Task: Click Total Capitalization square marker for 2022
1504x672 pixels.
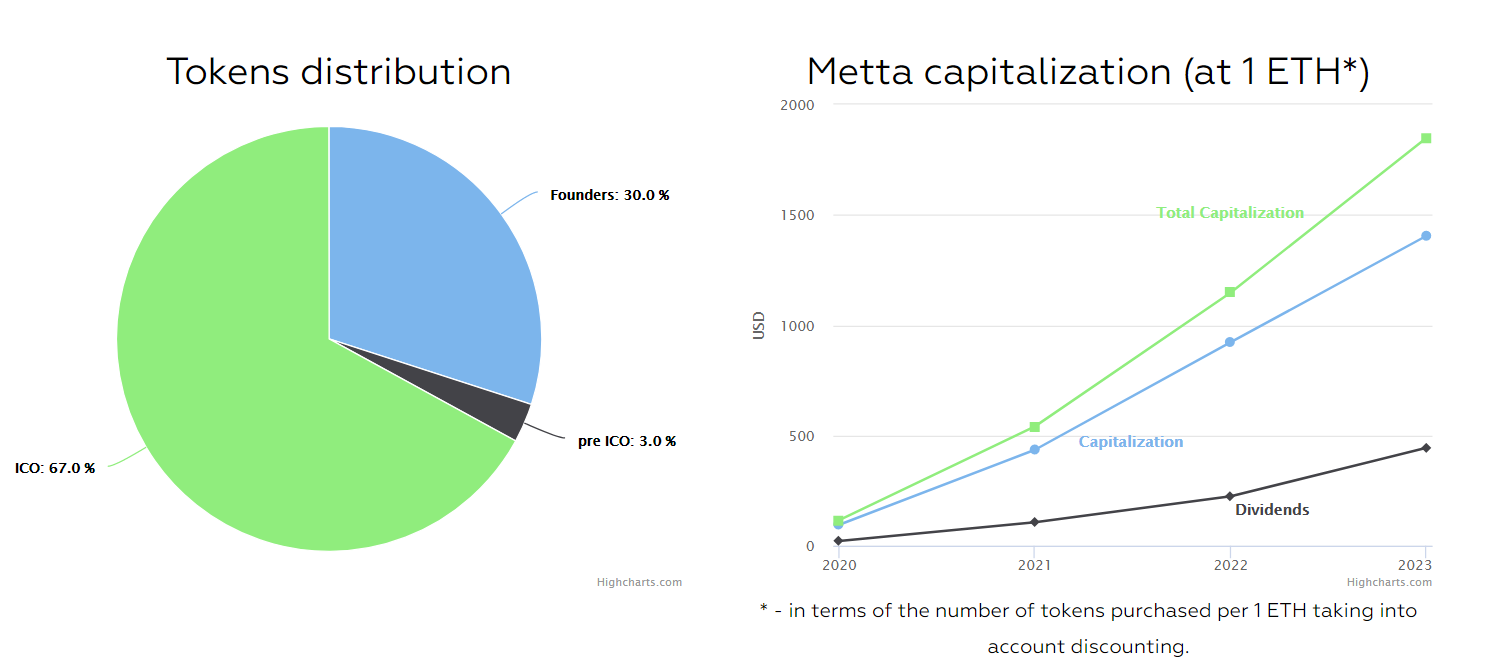Action: click(1230, 292)
